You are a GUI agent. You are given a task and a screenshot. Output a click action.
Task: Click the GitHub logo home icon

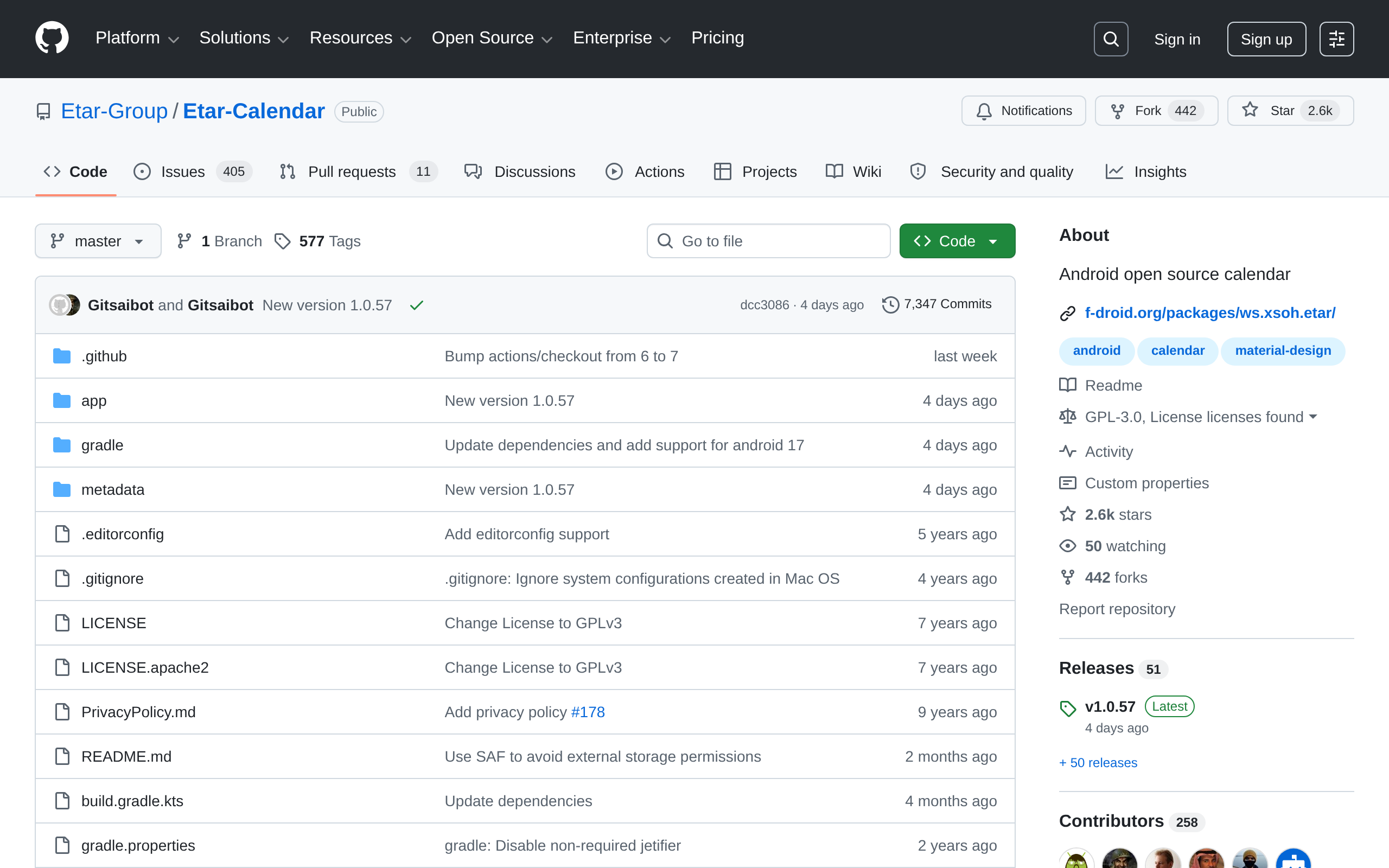(52, 38)
